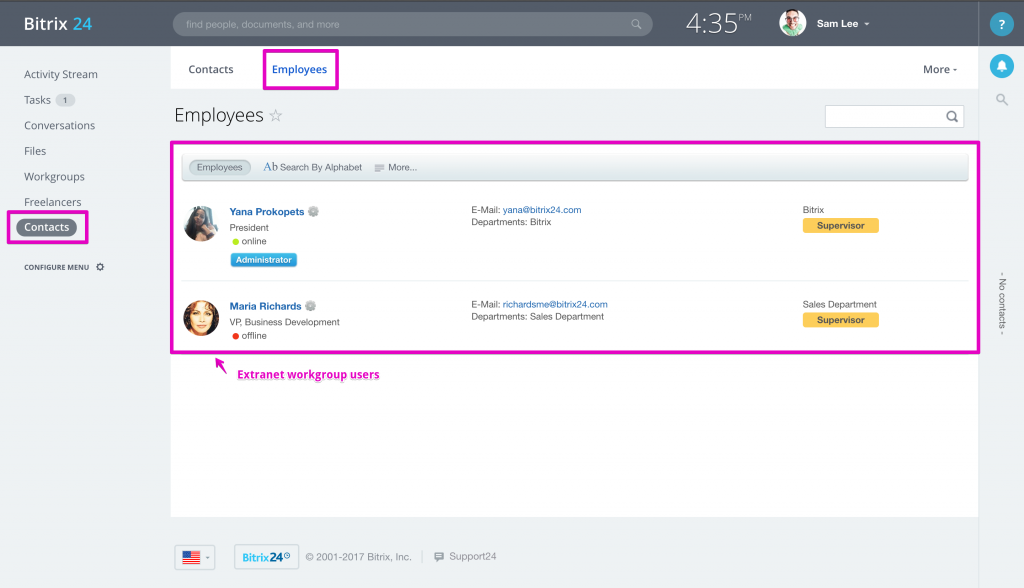Open Files in the left menu
The height and width of the screenshot is (588, 1024).
click(35, 151)
